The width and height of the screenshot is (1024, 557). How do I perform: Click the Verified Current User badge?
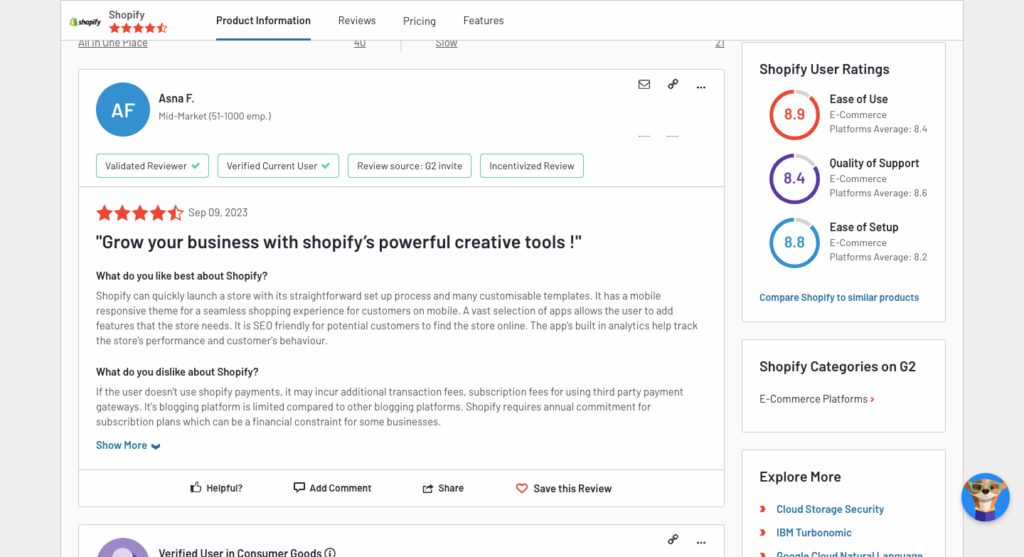click(278, 166)
